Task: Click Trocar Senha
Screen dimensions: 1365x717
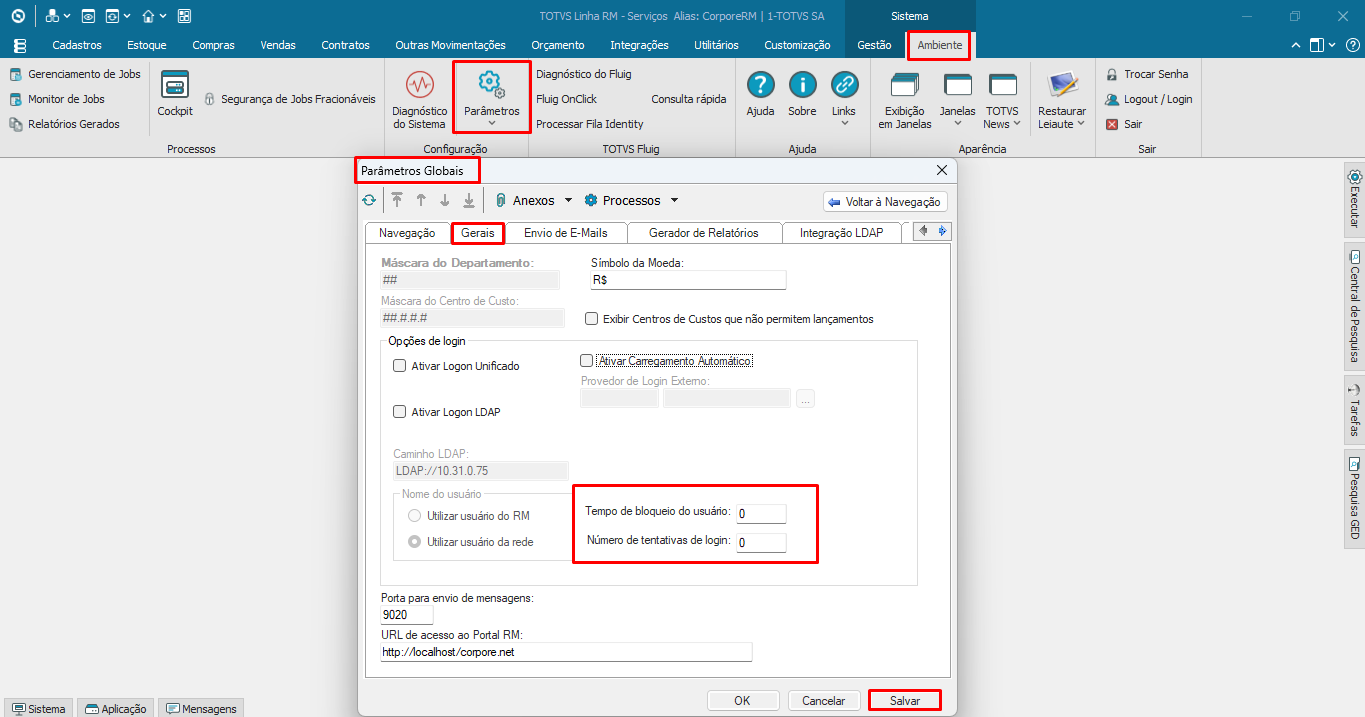Action: tap(1147, 74)
